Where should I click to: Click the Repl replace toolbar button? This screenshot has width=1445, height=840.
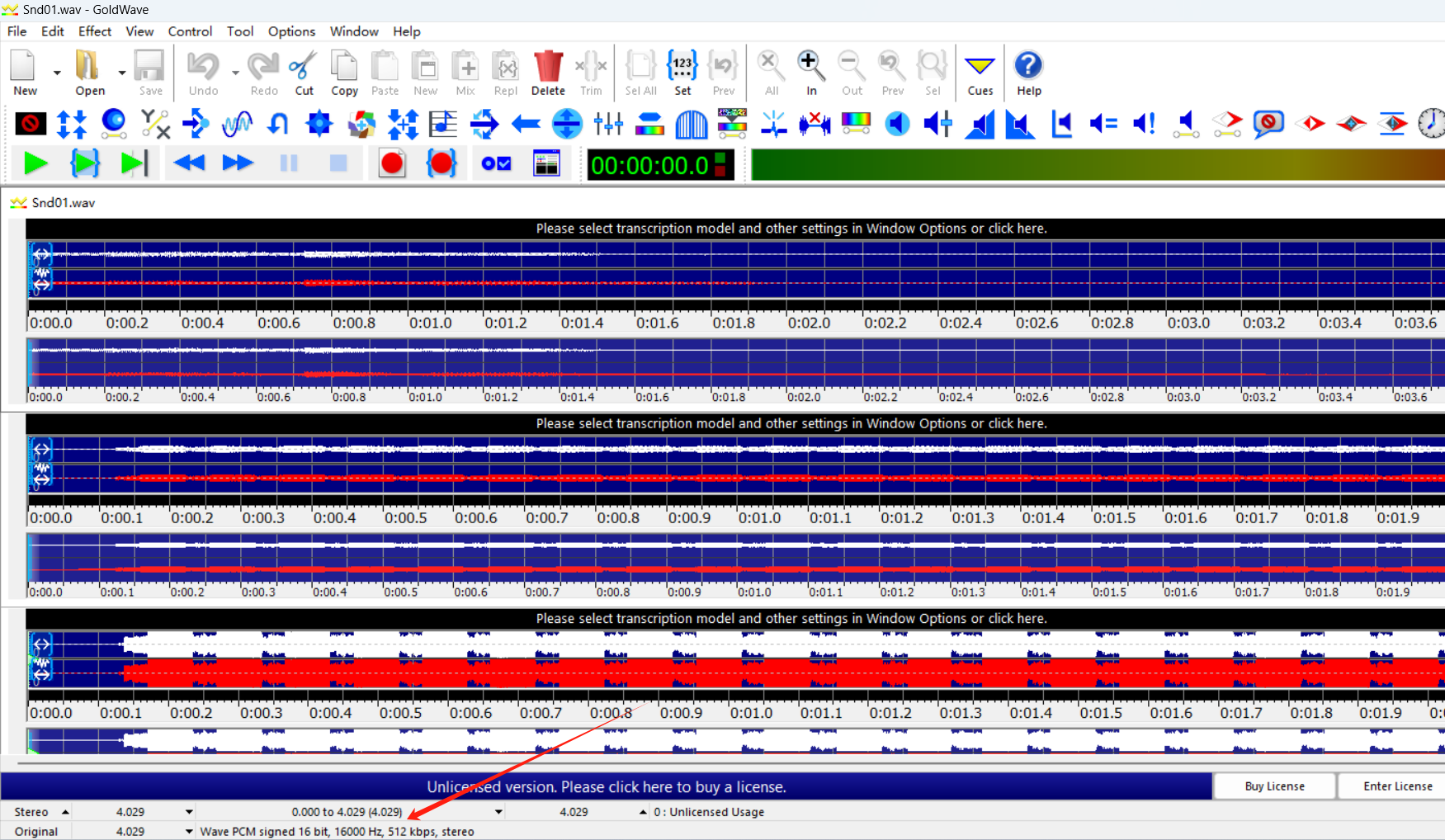[506, 73]
